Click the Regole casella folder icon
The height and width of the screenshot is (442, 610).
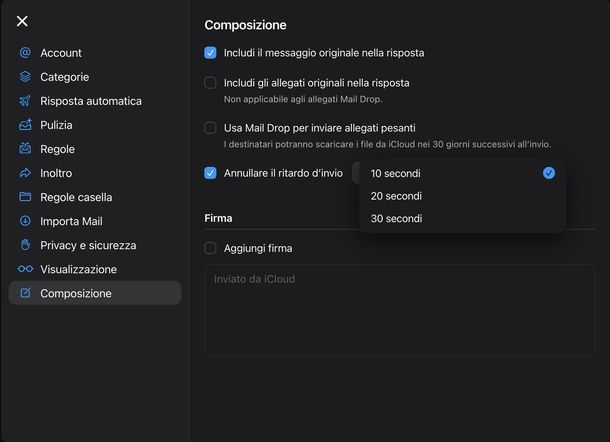(25, 197)
